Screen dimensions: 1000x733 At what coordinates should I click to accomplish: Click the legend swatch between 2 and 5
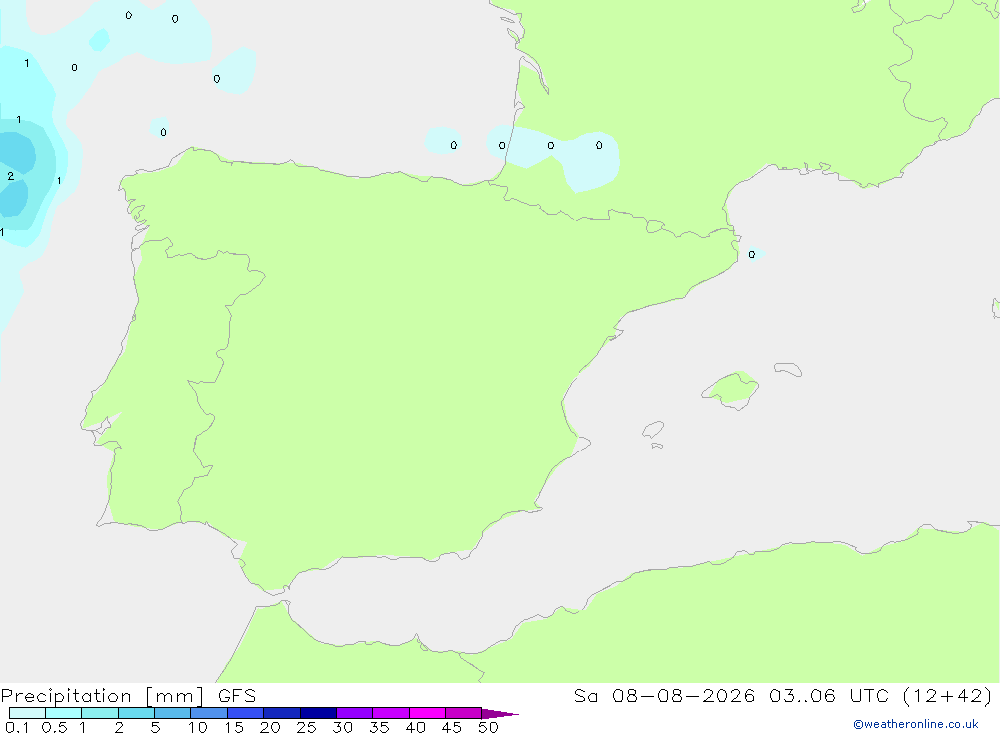point(136,713)
